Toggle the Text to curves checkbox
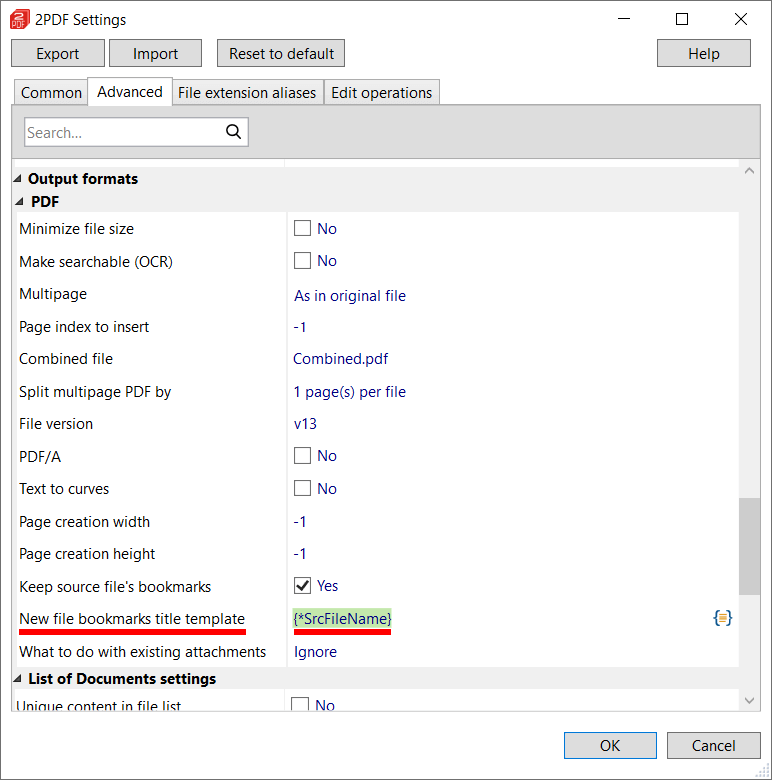The image size is (772, 780). coord(302,489)
